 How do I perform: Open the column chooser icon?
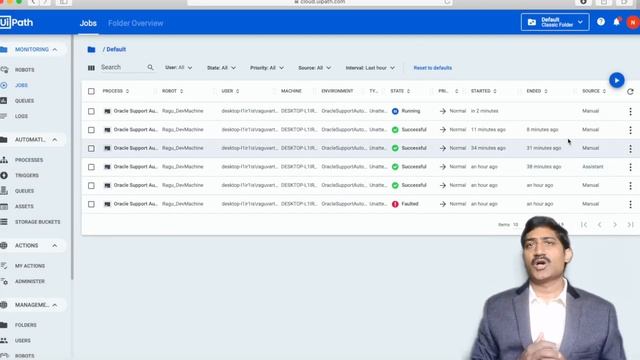(x=91, y=68)
